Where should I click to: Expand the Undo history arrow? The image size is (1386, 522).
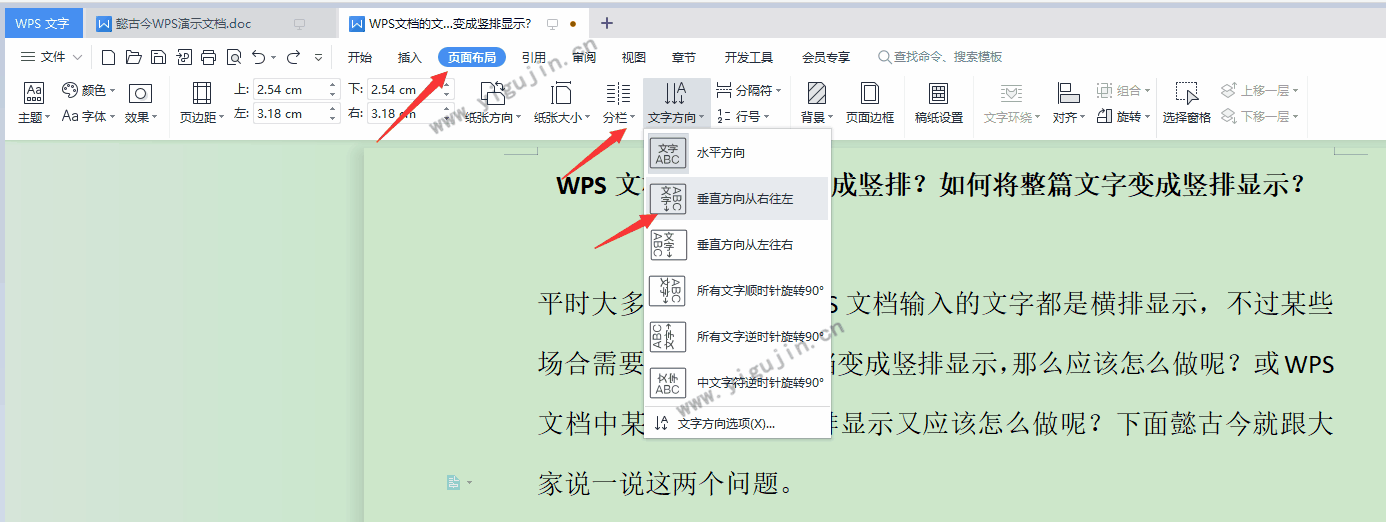[x=273, y=58]
